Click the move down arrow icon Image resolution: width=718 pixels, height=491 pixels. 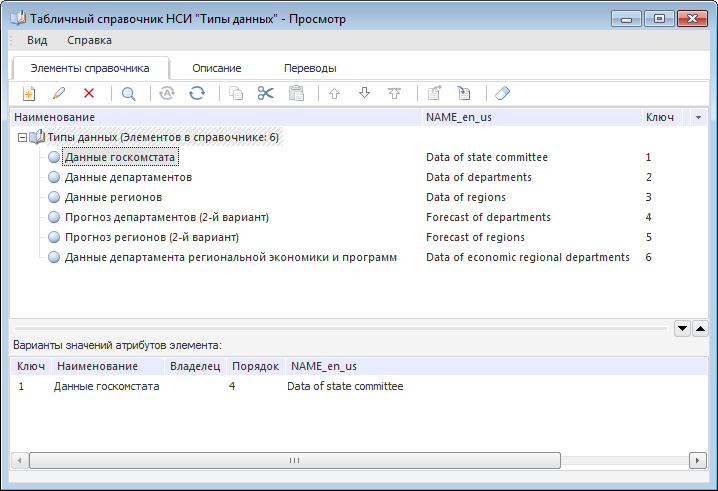(x=364, y=93)
